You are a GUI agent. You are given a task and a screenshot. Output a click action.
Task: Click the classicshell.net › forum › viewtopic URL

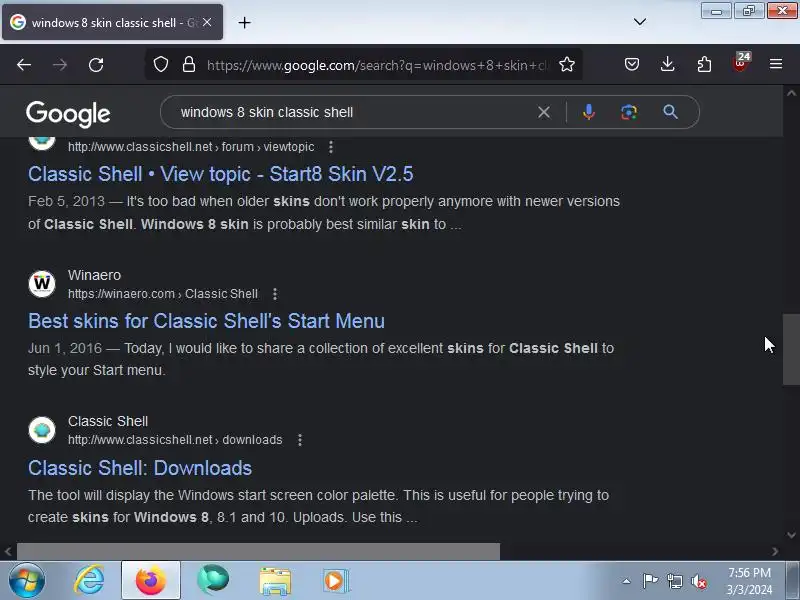point(191,147)
